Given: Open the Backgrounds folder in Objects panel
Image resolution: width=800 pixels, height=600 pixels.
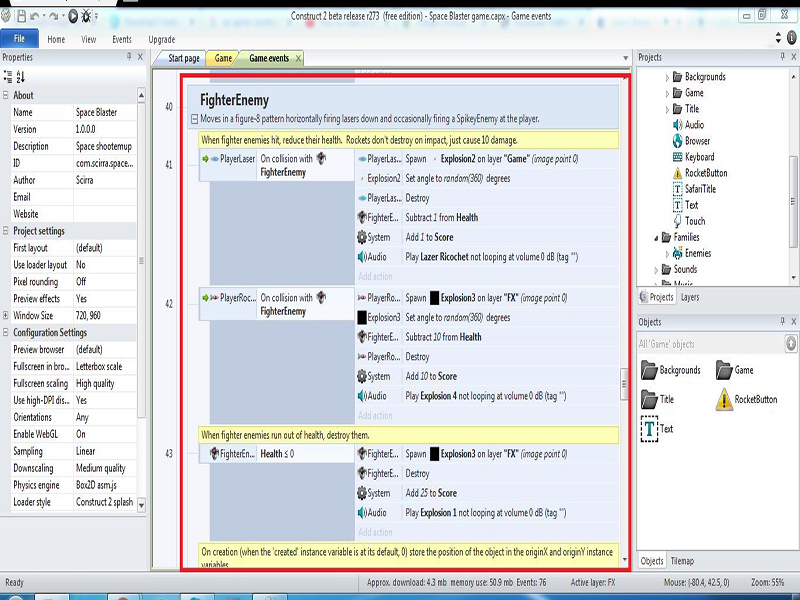Looking at the screenshot, I should [670, 370].
